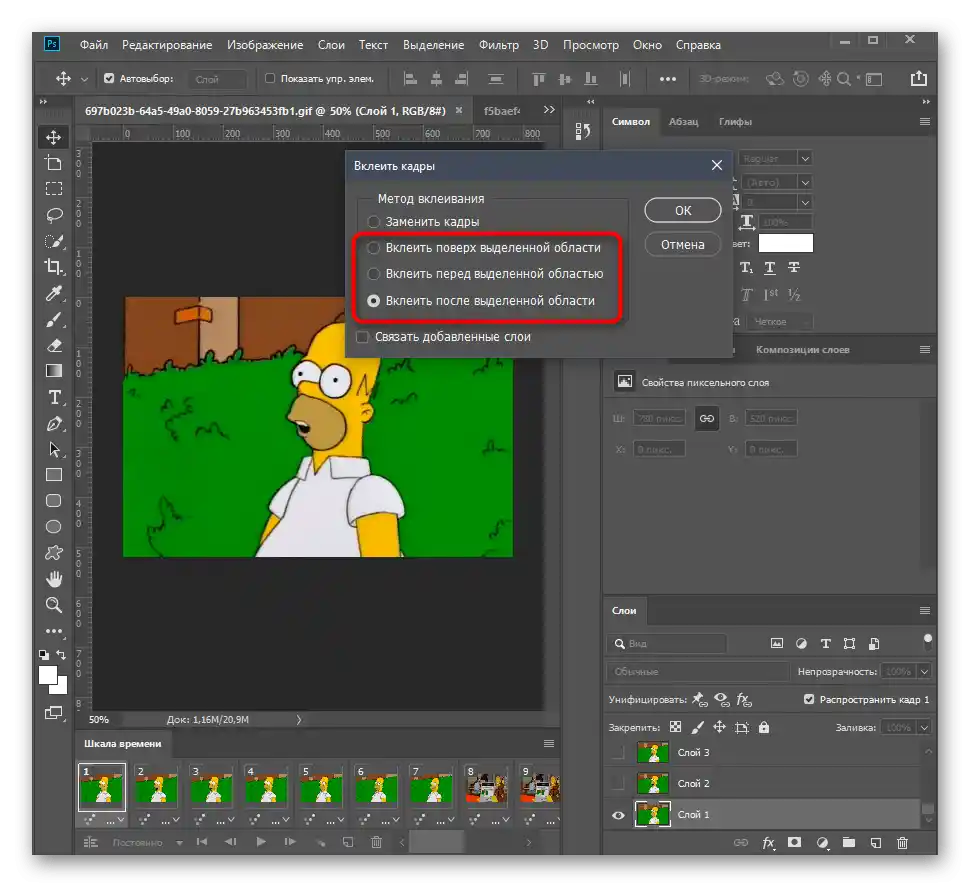Select the Crop tool
Viewport: 970px width, 887px height.
(54, 267)
